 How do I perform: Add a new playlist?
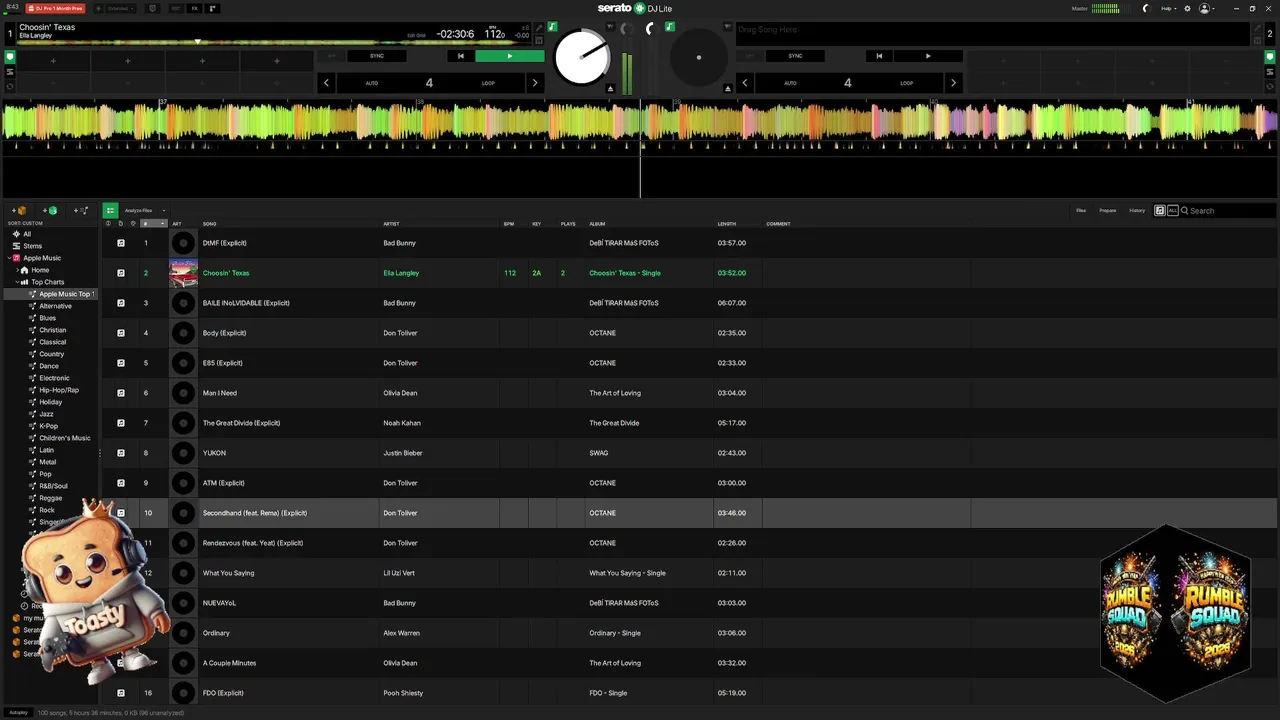click(x=81, y=211)
